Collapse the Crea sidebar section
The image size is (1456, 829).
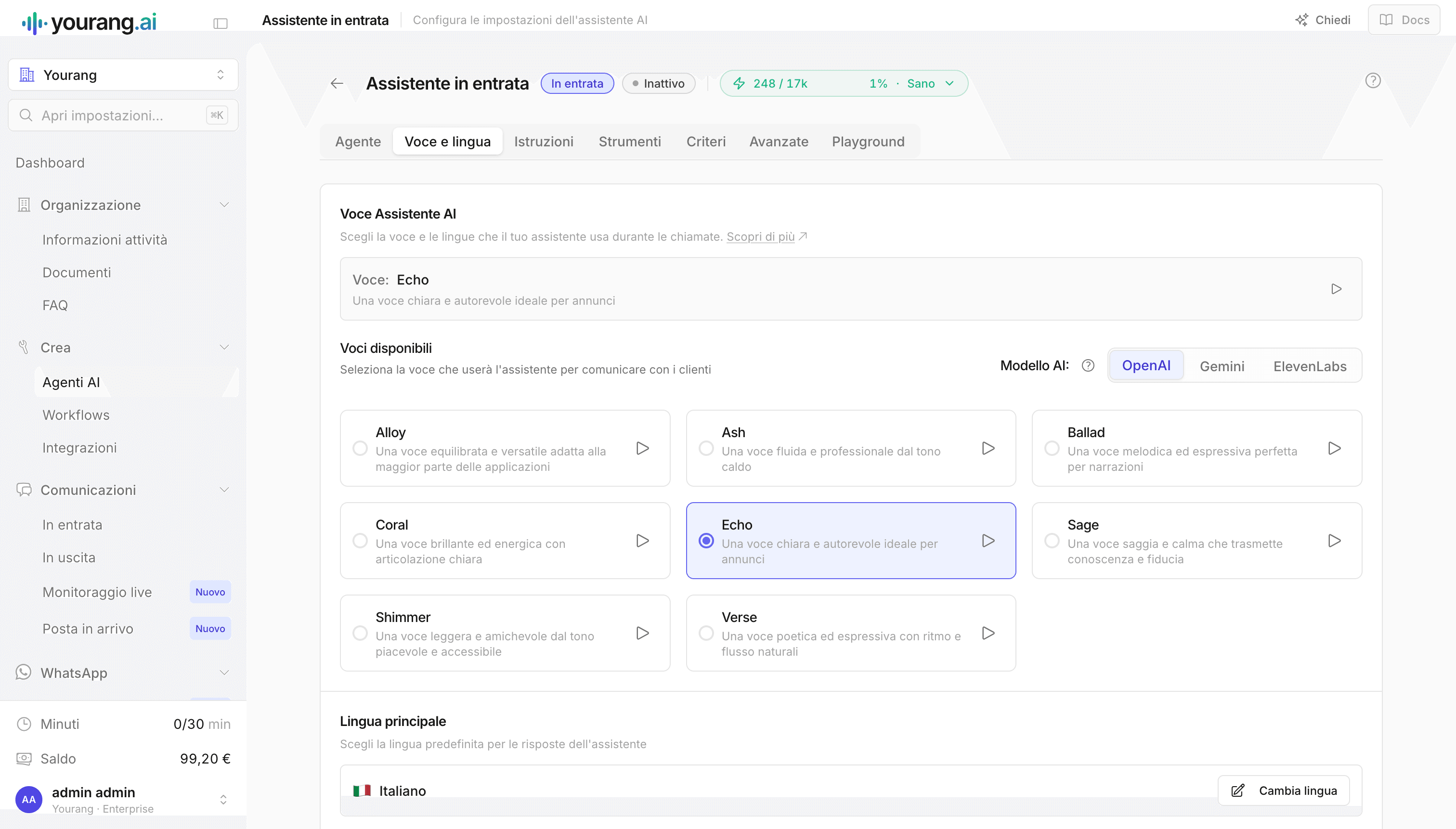(x=123, y=347)
